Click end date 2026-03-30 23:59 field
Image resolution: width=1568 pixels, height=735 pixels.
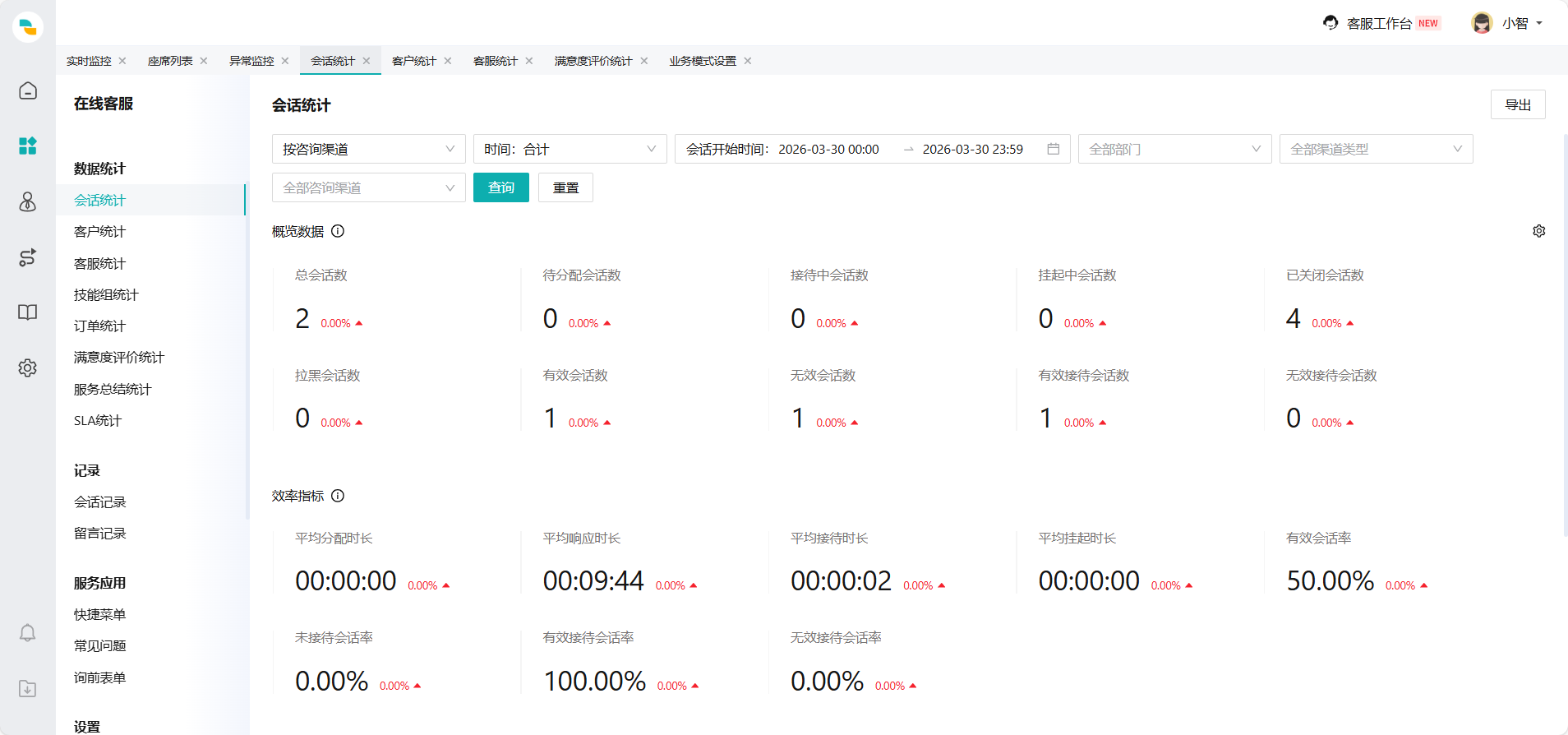coord(973,149)
